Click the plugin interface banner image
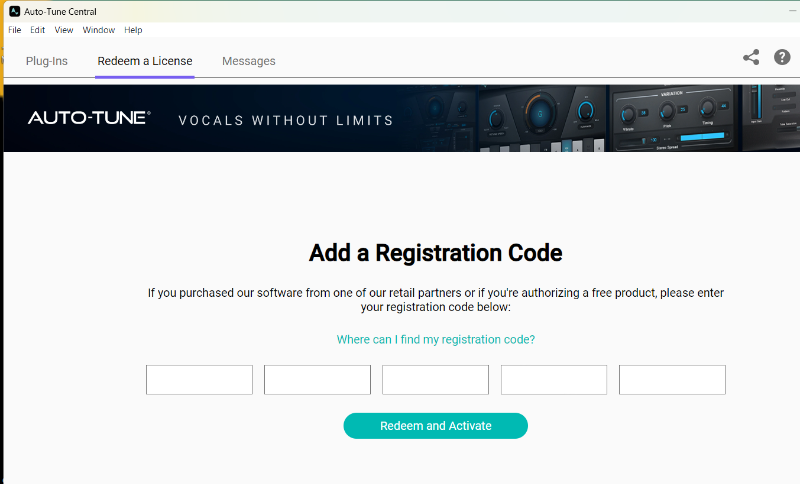This screenshot has width=800, height=484. (600, 118)
